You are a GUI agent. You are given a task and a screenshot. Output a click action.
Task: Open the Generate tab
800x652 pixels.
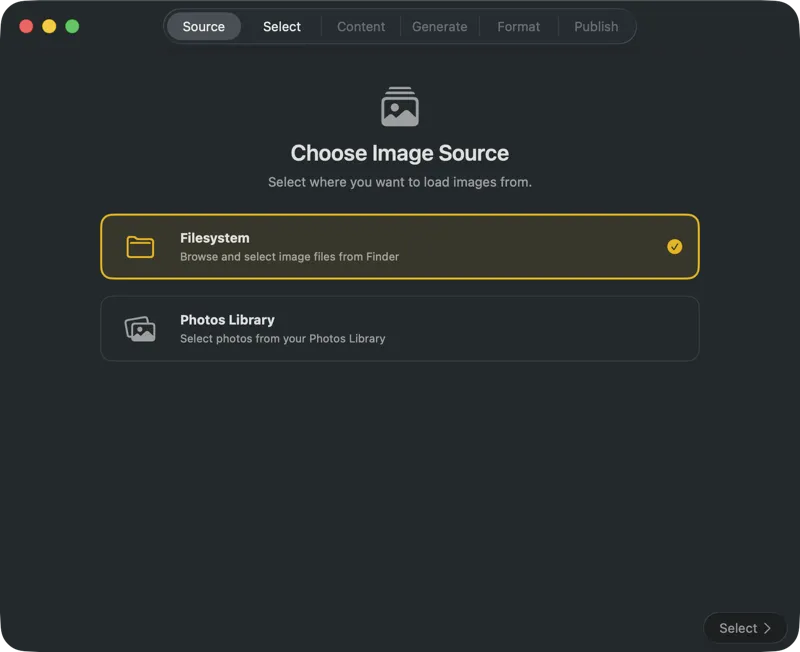click(x=439, y=27)
